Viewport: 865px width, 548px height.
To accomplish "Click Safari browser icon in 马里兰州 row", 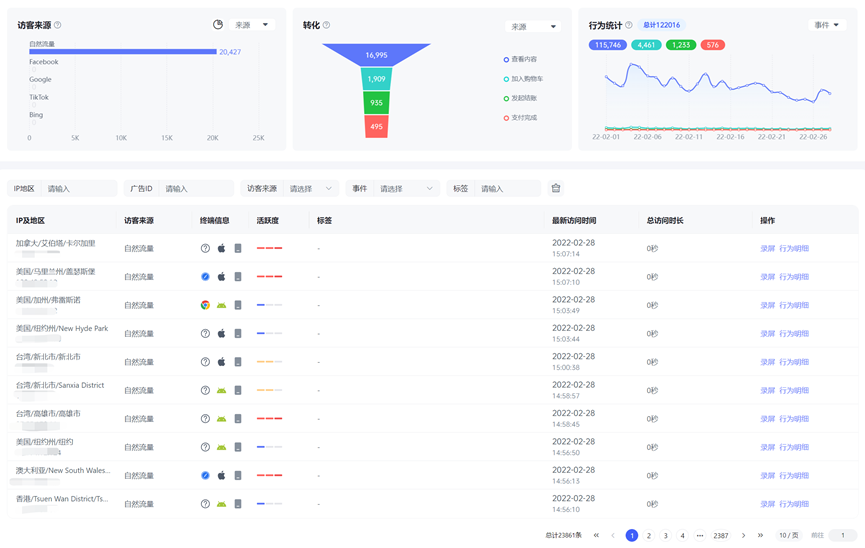I will coord(205,276).
